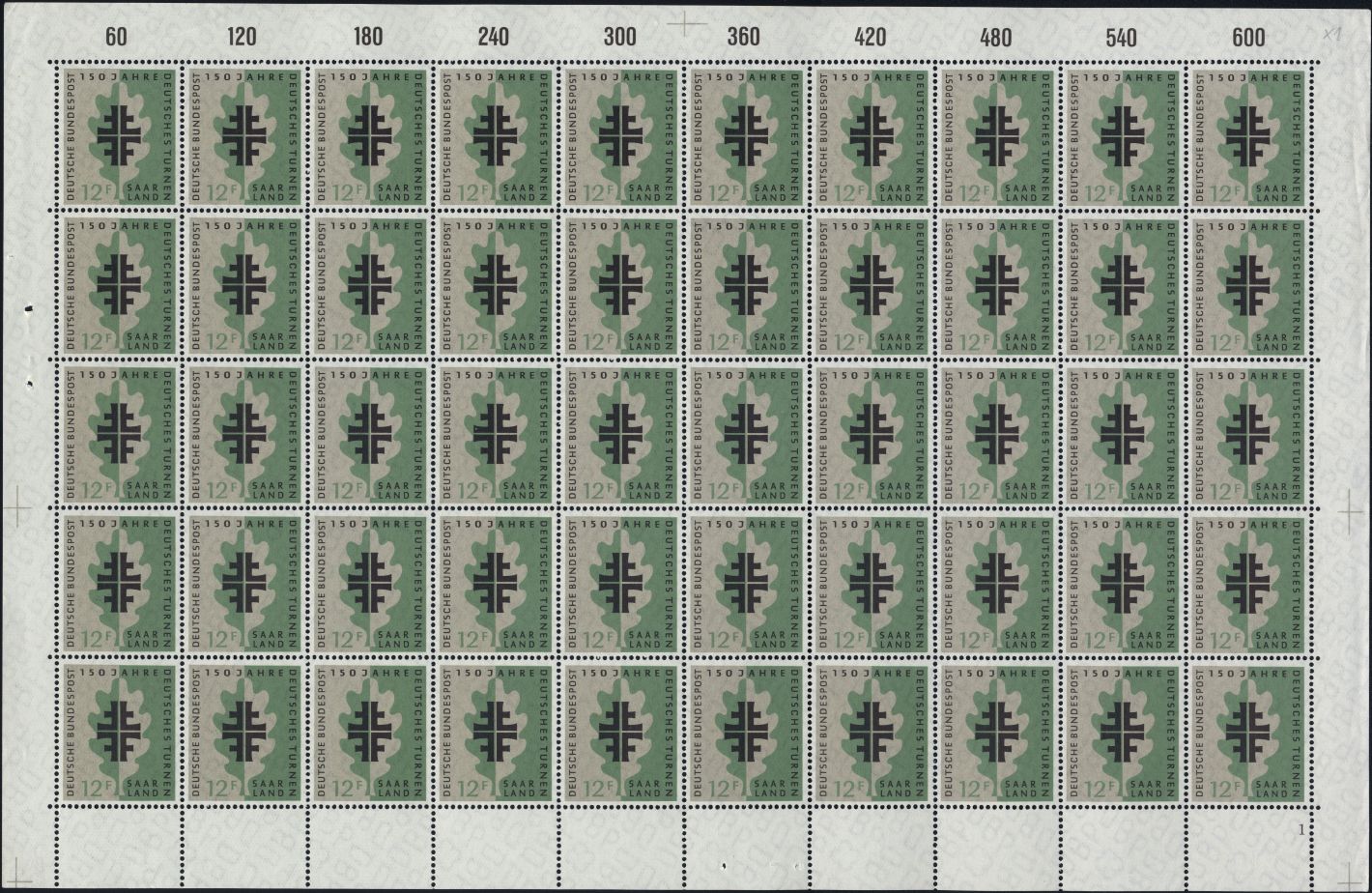Click the plate number 1 in bottom margin

1302,829
